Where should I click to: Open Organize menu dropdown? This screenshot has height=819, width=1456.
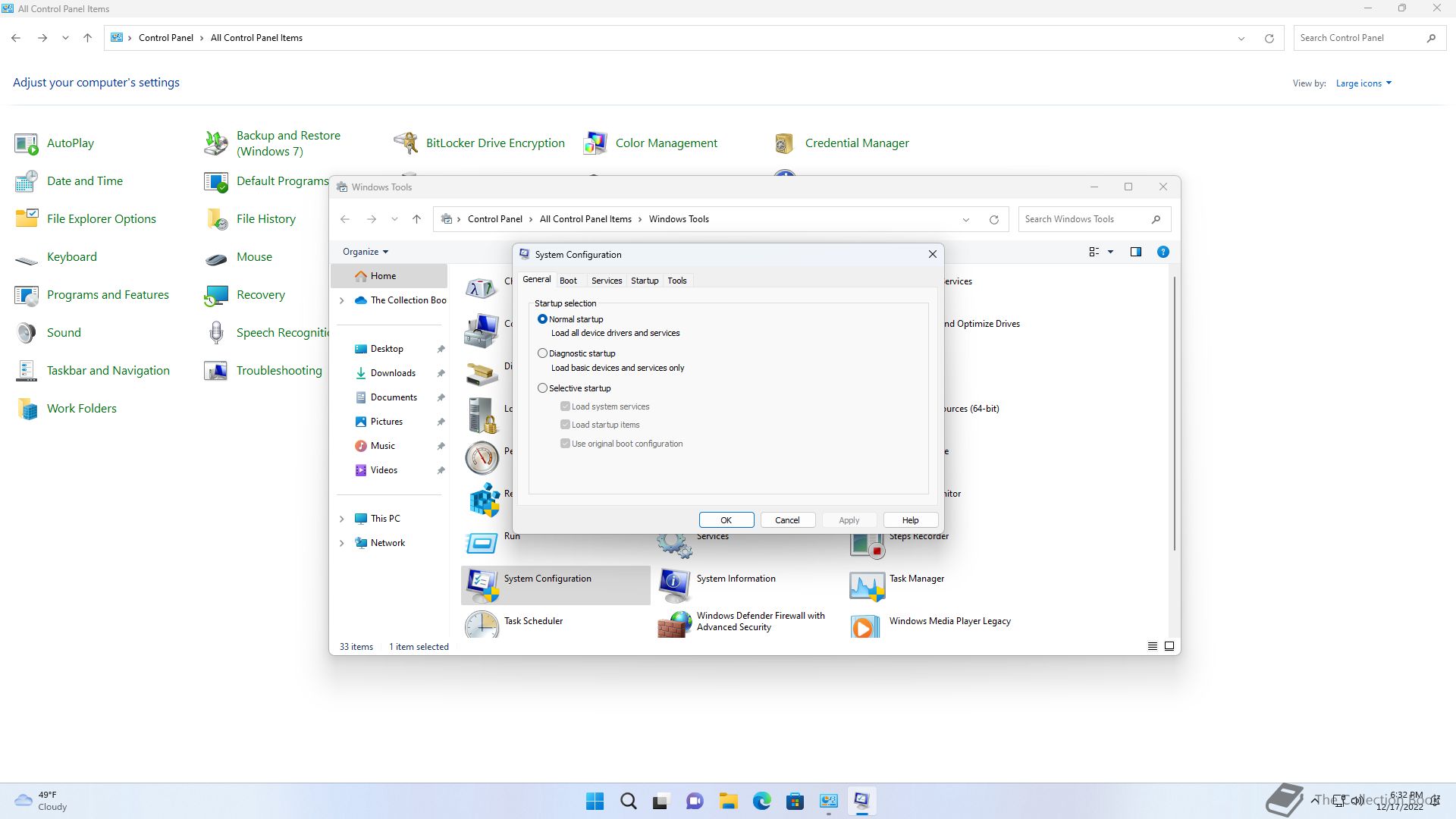tap(365, 252)
